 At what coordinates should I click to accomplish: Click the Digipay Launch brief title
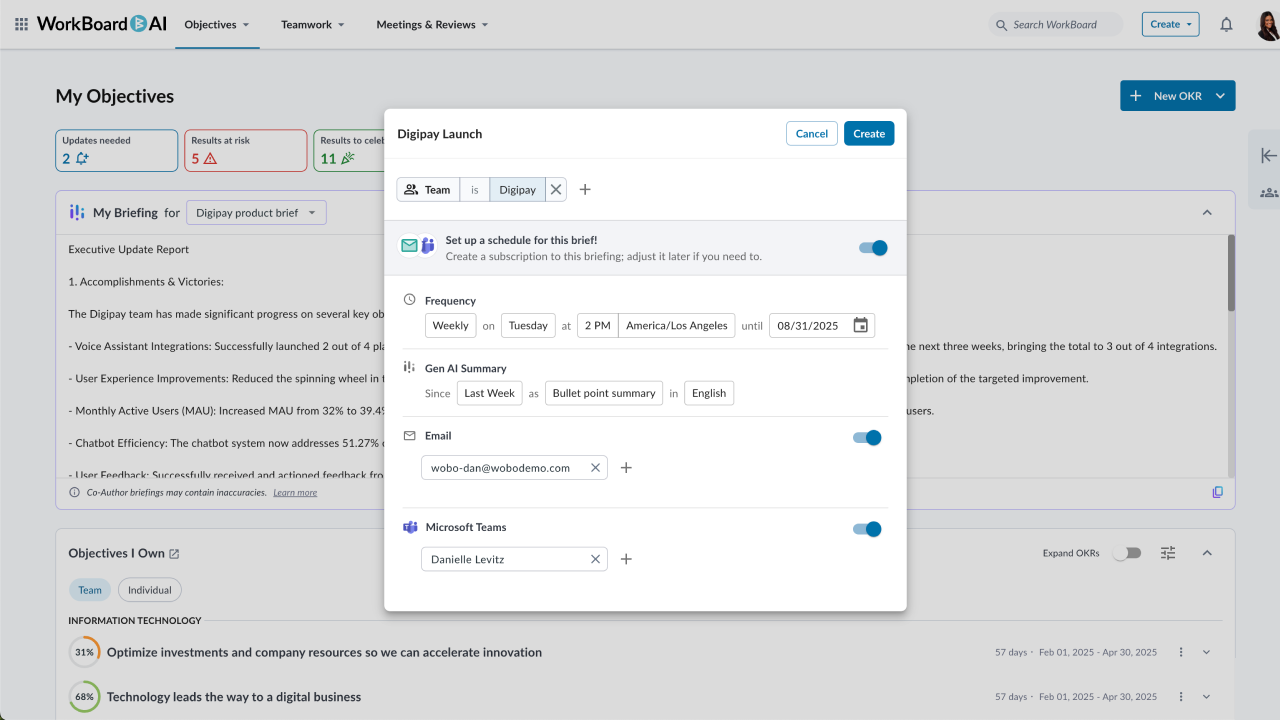pos(440,134)
